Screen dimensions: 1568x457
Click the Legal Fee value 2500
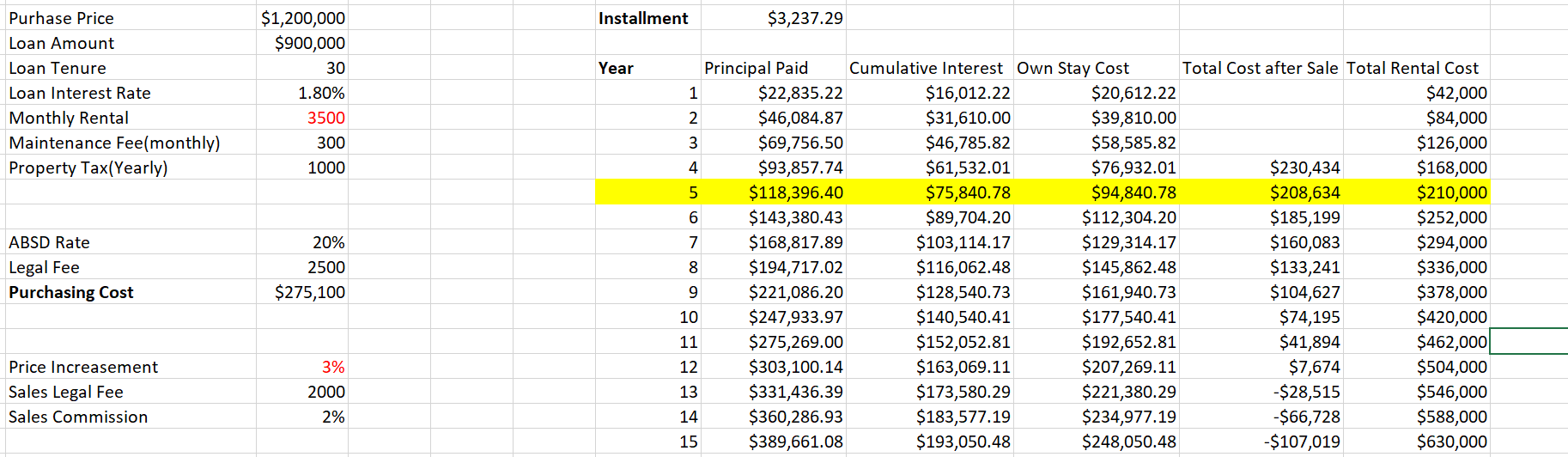[x=326, y=267]
